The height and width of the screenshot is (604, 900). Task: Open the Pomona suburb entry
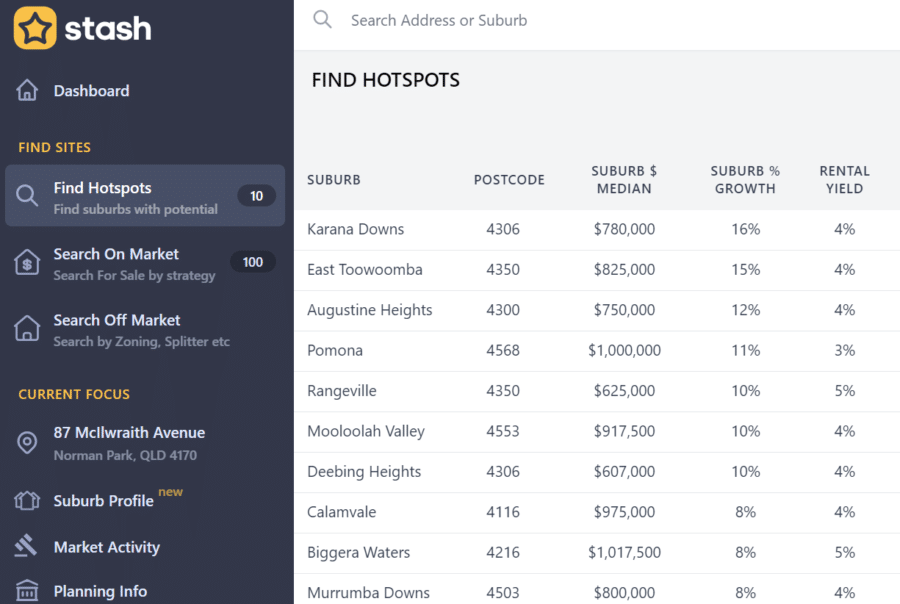tap(335, 350)
